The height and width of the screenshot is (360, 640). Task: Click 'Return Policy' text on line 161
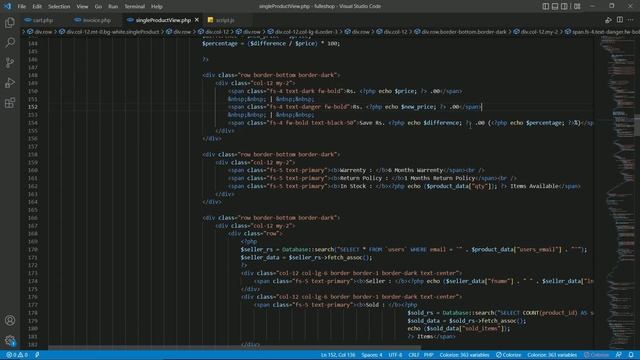pos(360,178)
